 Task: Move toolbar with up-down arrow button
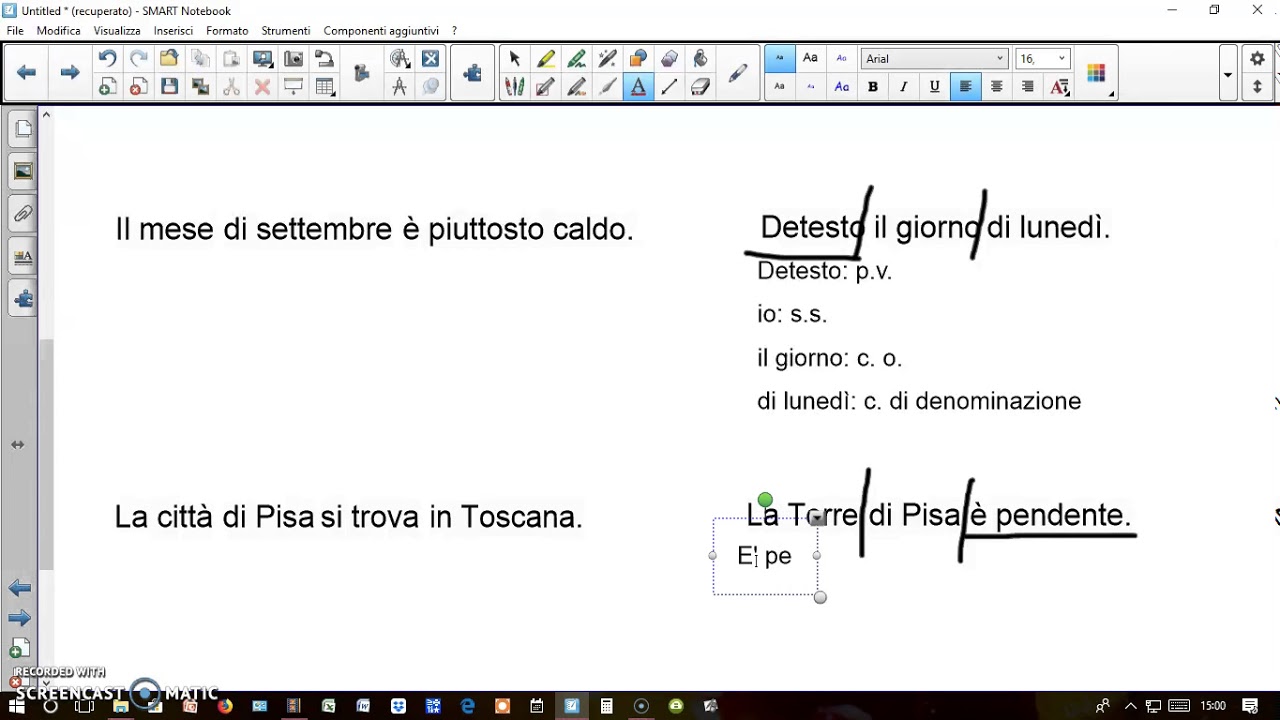(x=1257, y=87)
